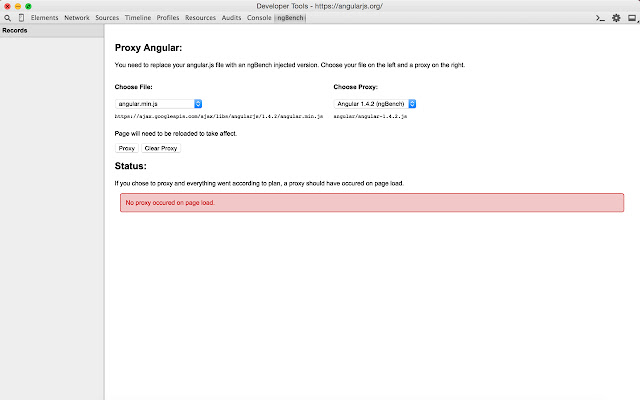This screenshot has width=640, height=400.
Task: Open the Choose File dropdown
Action: tap(159, 103)
